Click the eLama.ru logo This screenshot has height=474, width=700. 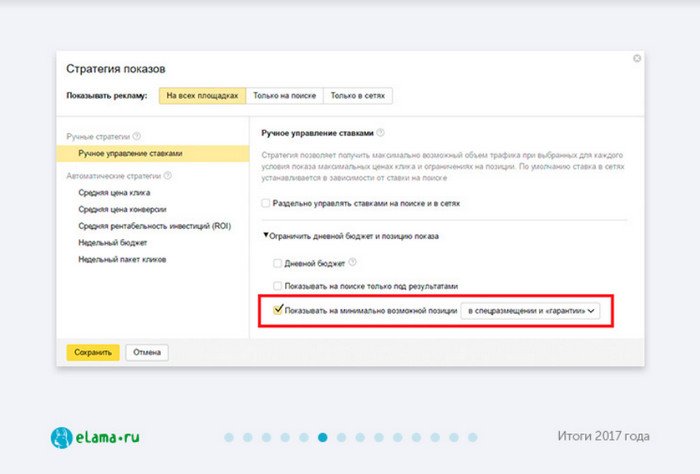point(95,437)
